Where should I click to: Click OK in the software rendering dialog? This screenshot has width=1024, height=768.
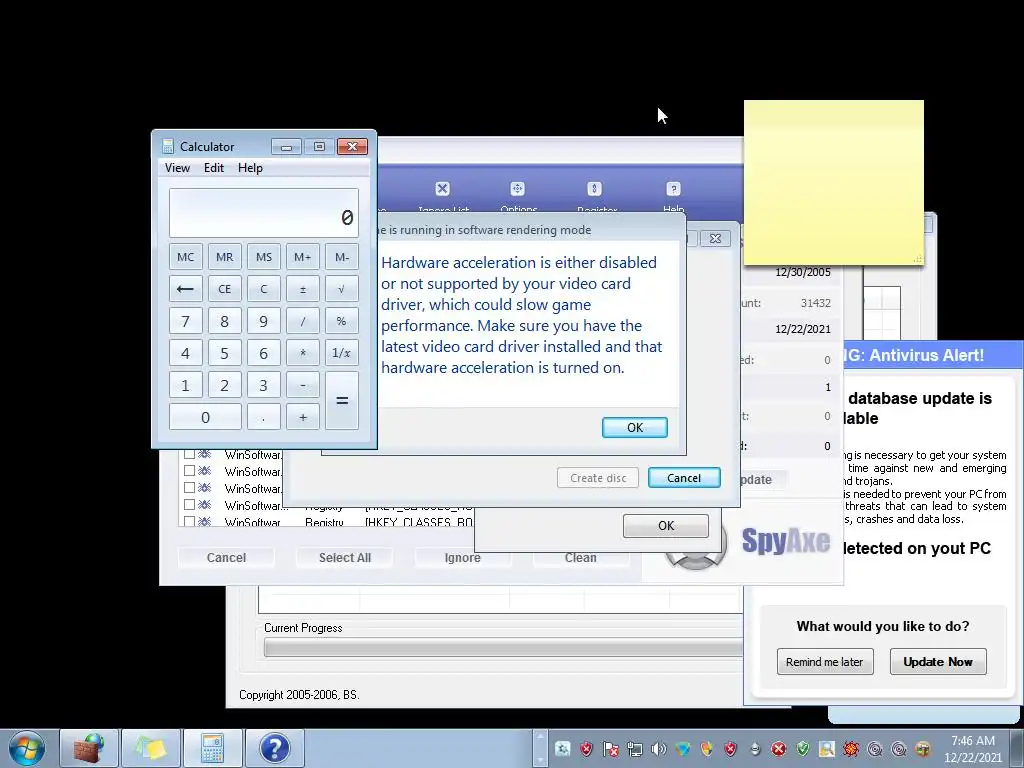coord(635,427)
